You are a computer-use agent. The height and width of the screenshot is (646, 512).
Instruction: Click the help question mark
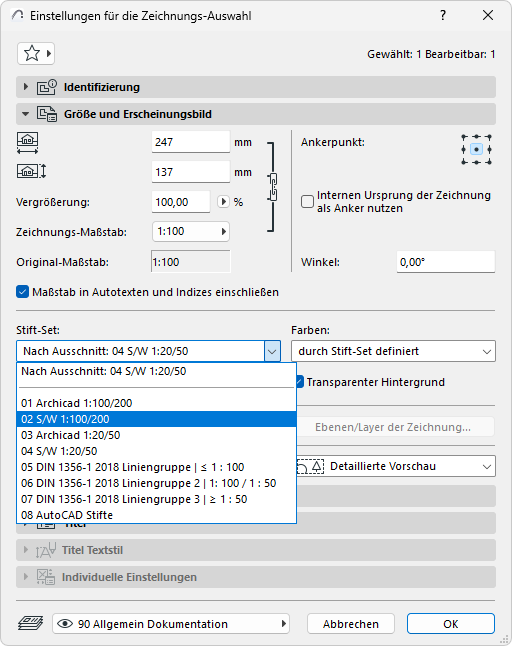(443, 16)
